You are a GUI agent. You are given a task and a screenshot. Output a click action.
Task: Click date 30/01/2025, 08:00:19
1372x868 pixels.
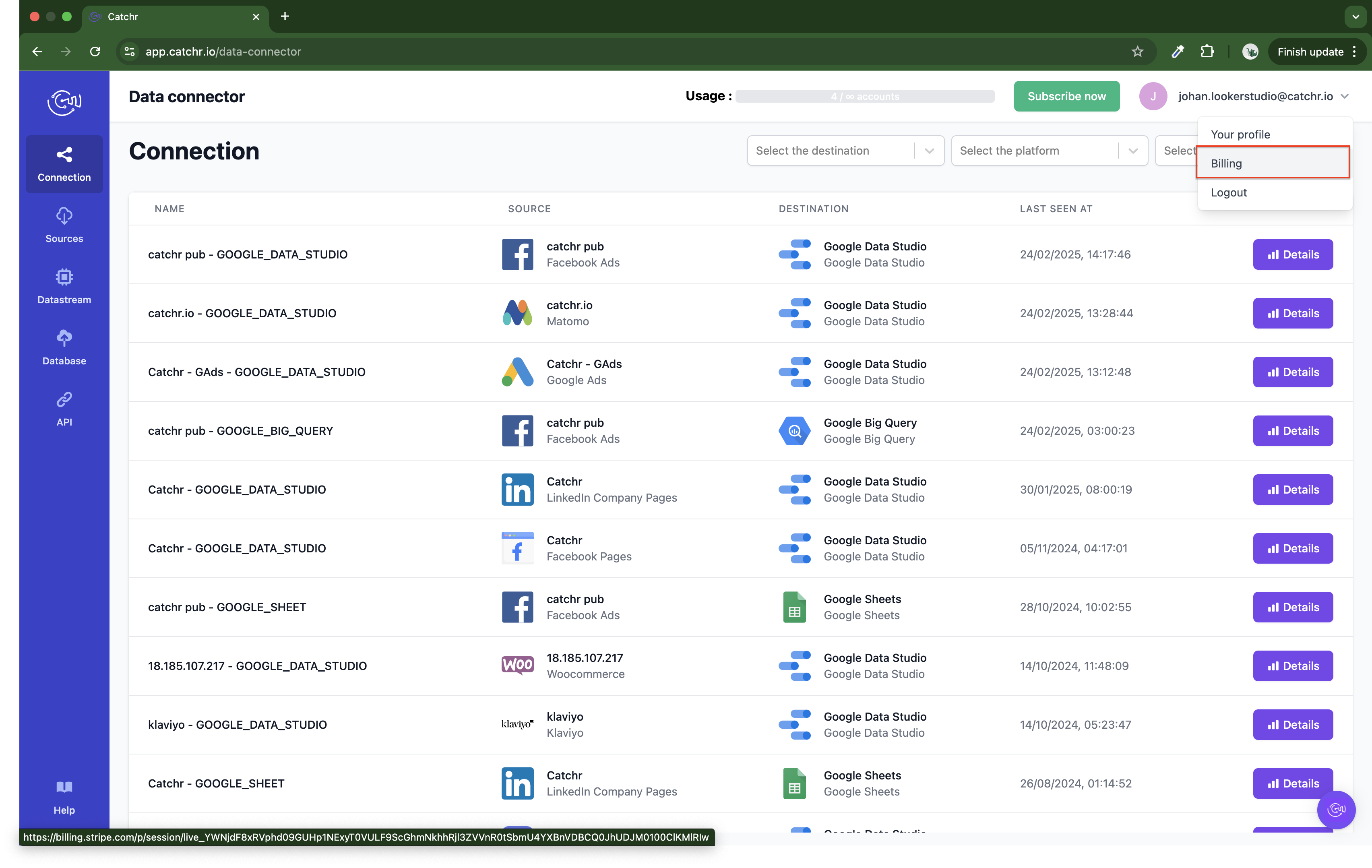(1076, 489)
